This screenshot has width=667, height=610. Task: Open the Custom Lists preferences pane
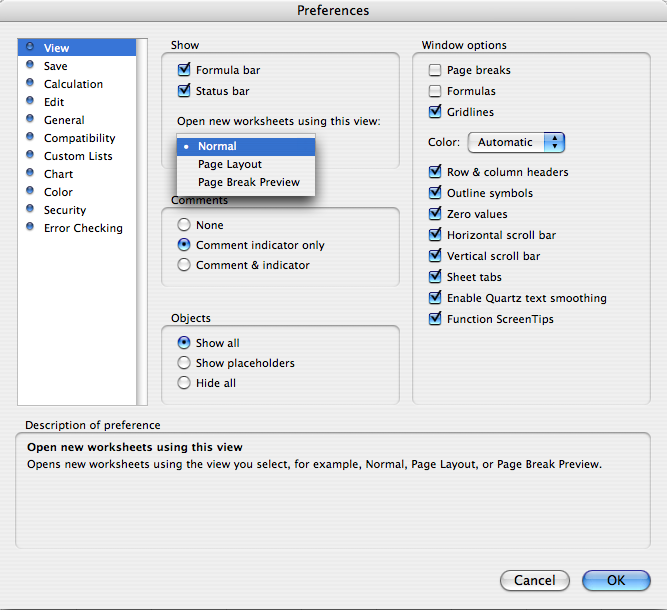(x=78, y=156)
